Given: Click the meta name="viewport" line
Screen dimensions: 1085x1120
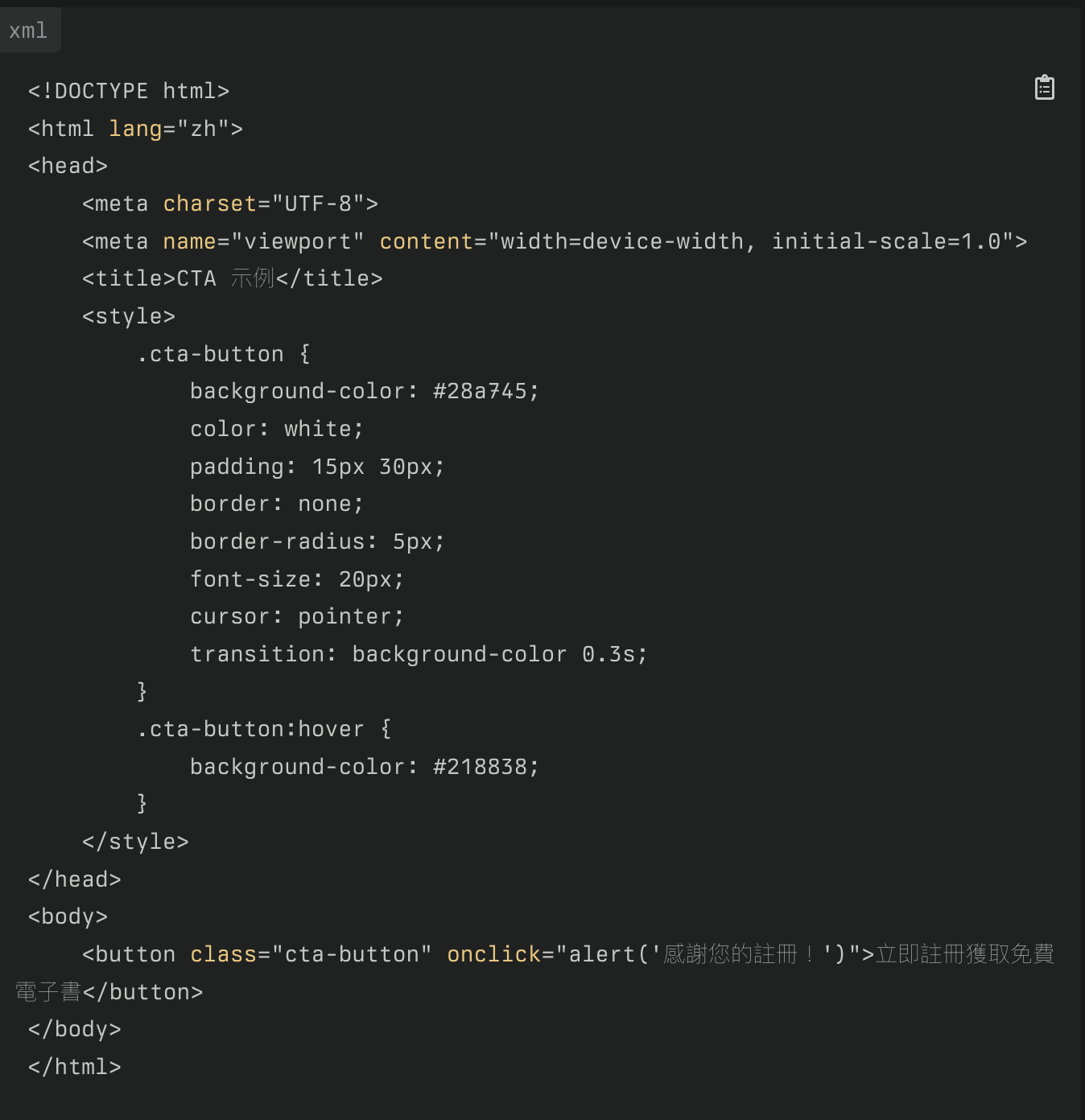Looking at the screenshot, I should point(555,241).
